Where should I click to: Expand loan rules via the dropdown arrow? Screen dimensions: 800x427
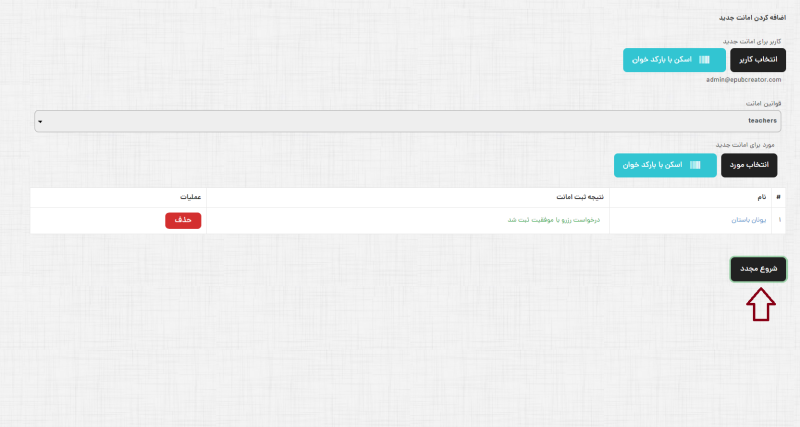(x=40, y=121)
